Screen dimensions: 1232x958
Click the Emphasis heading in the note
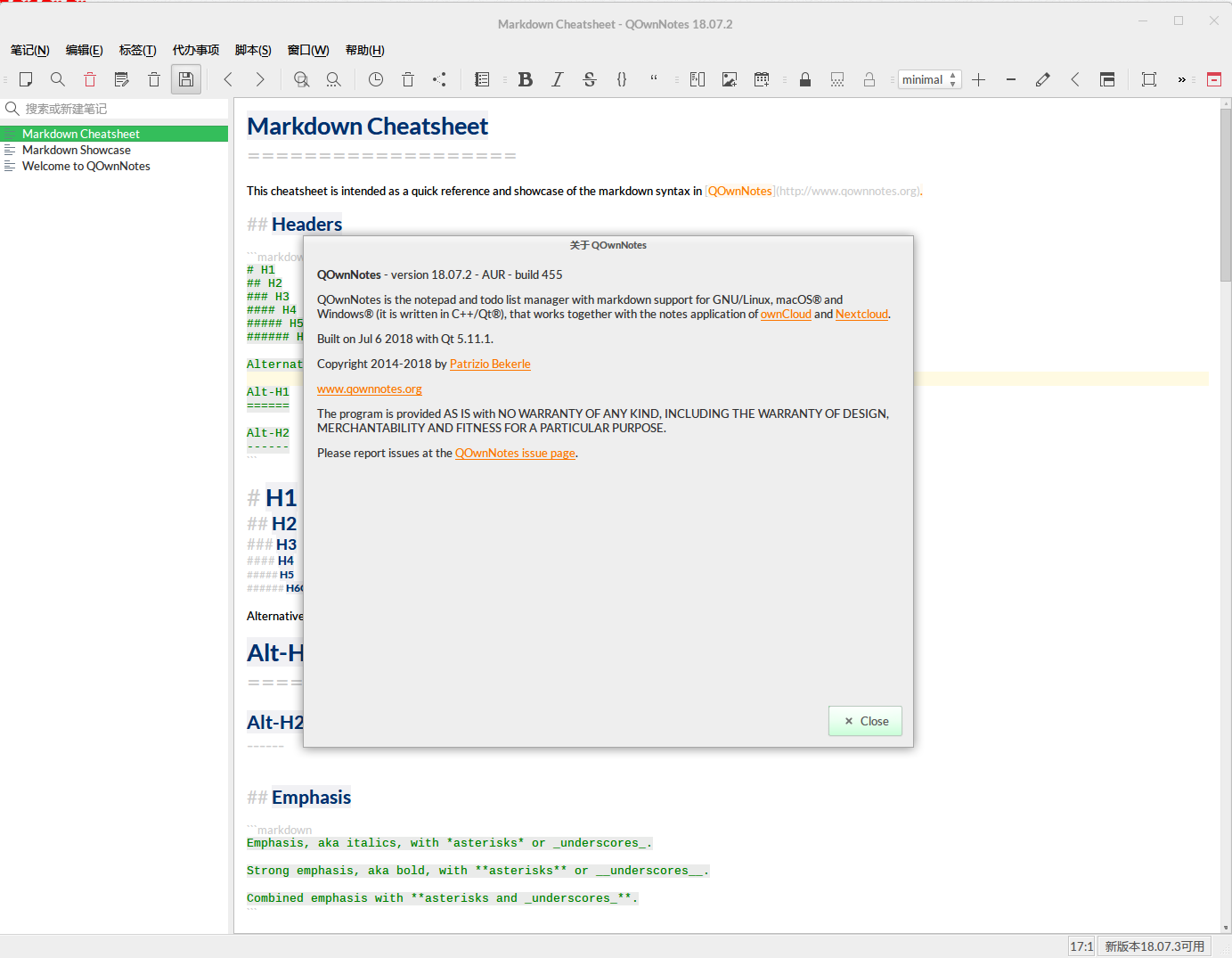311,797
